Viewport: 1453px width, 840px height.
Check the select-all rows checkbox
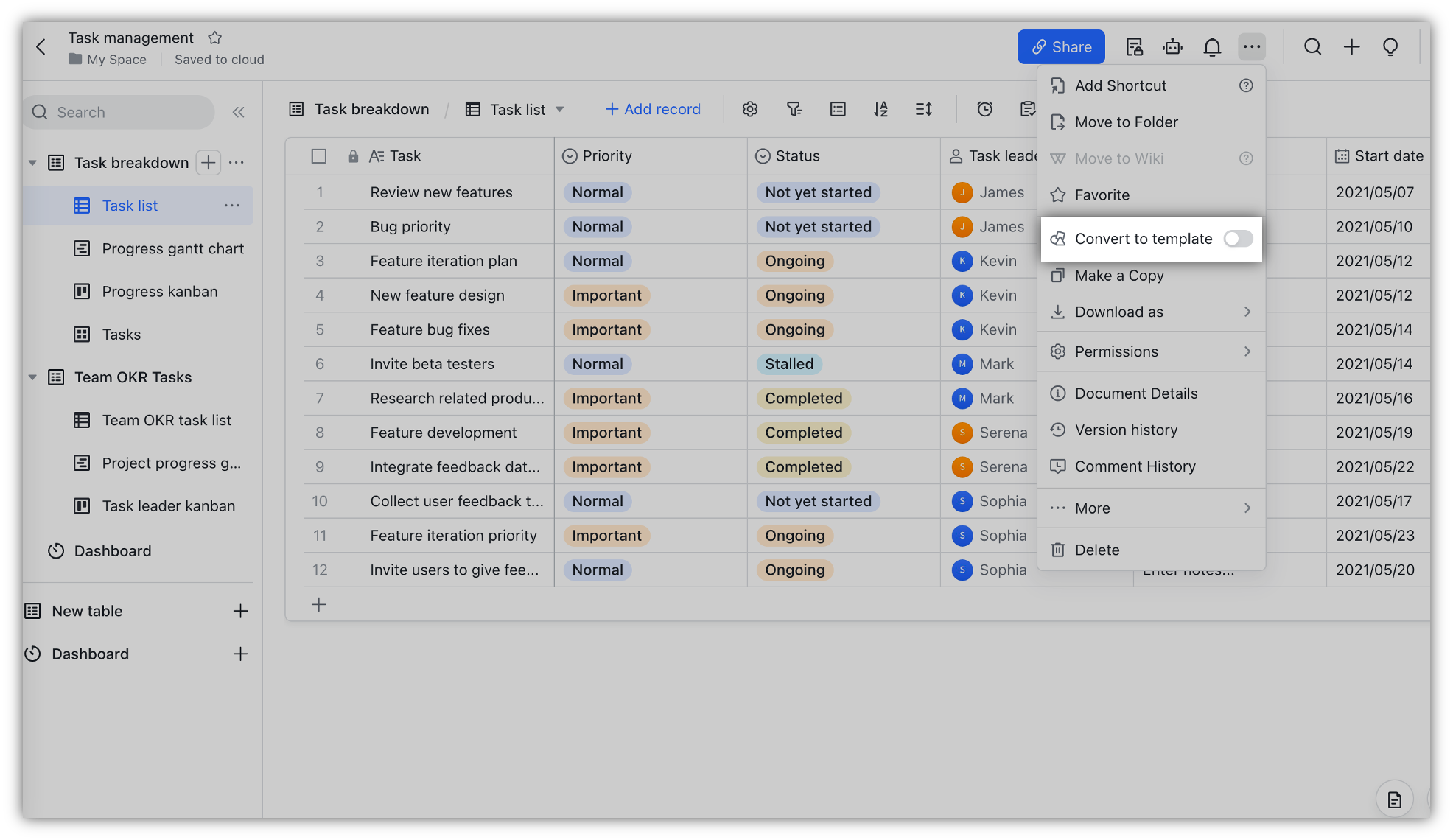pyautogui.click(x=318, y=156)
